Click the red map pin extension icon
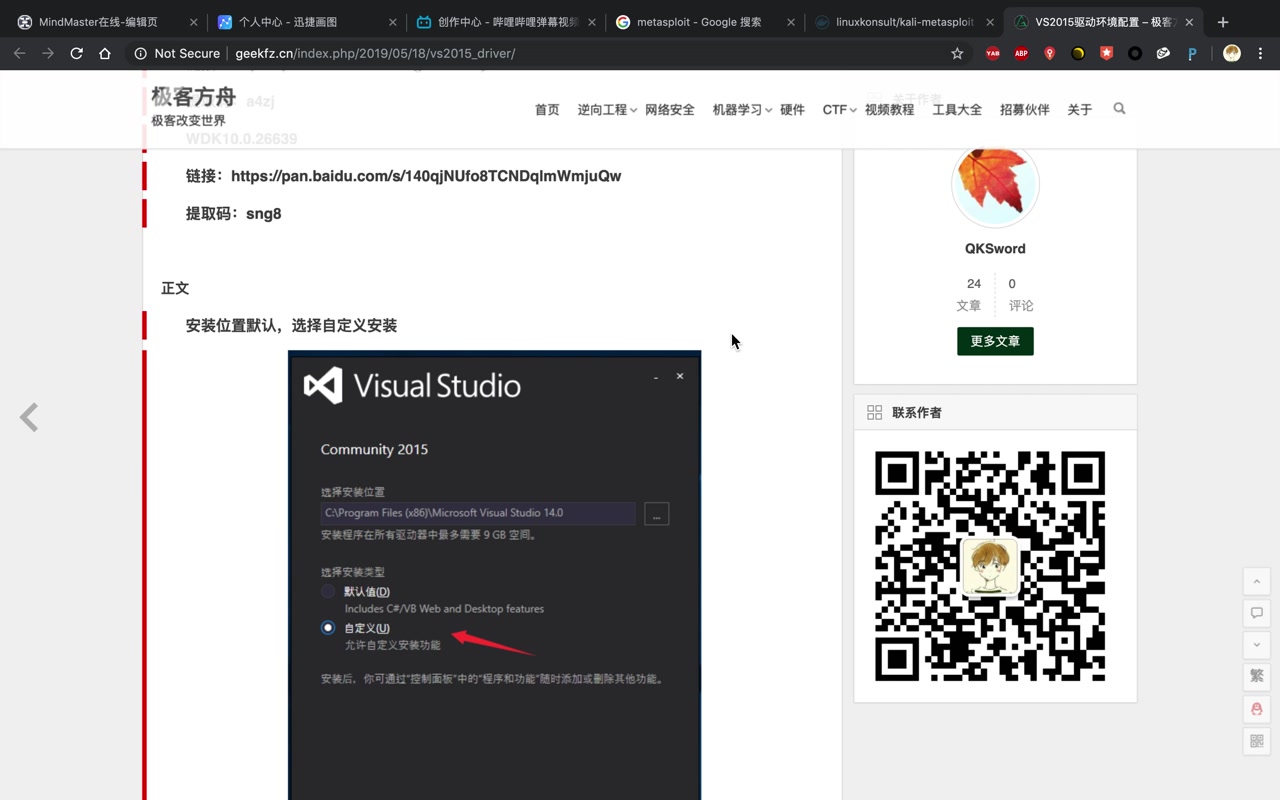Screen dimensions: 1280x800 pos(1049,54)
